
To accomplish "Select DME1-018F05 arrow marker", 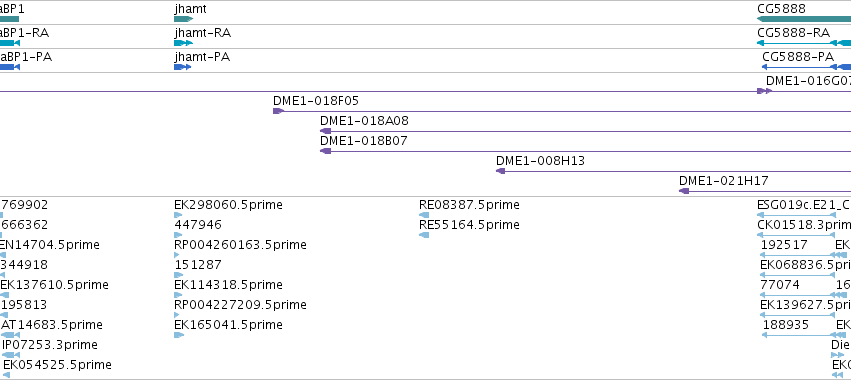I will click(x=278, y=111).
